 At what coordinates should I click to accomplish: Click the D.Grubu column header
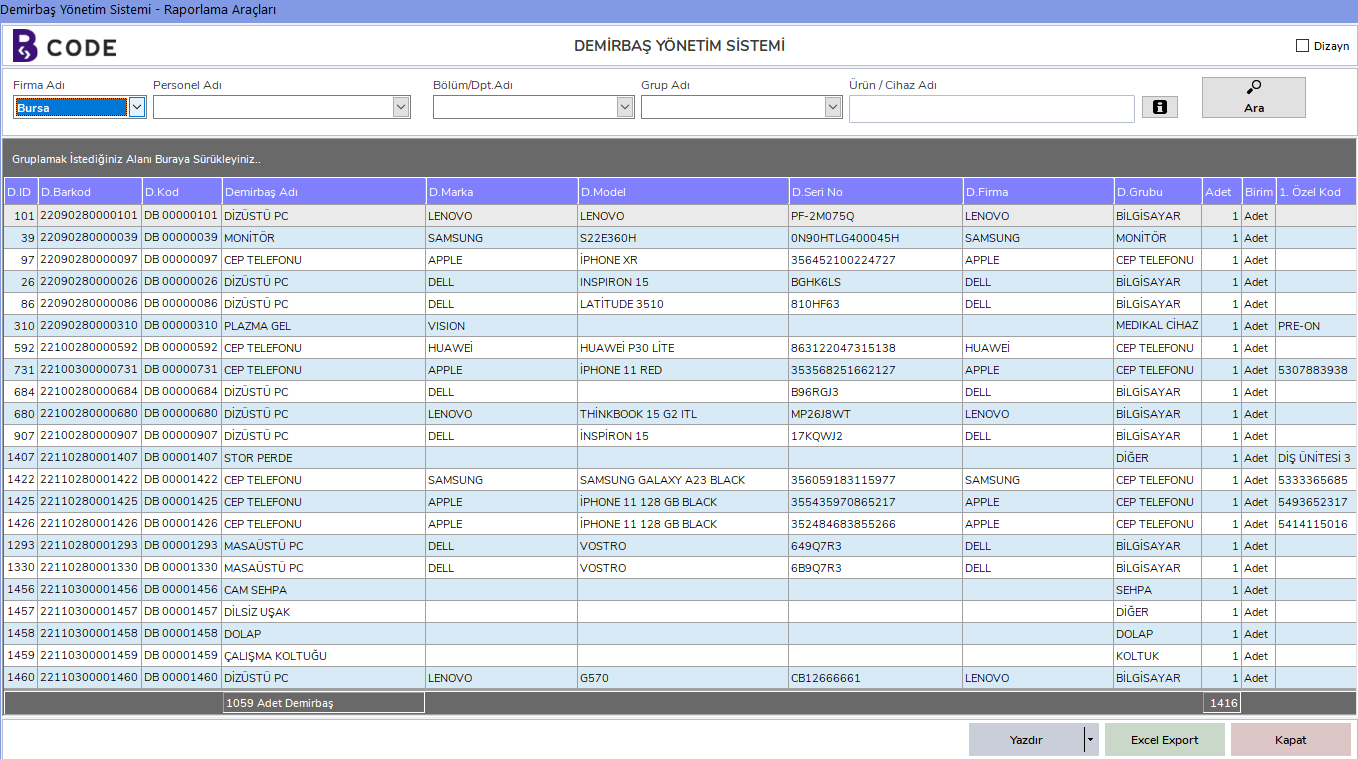pos(1158,192)
